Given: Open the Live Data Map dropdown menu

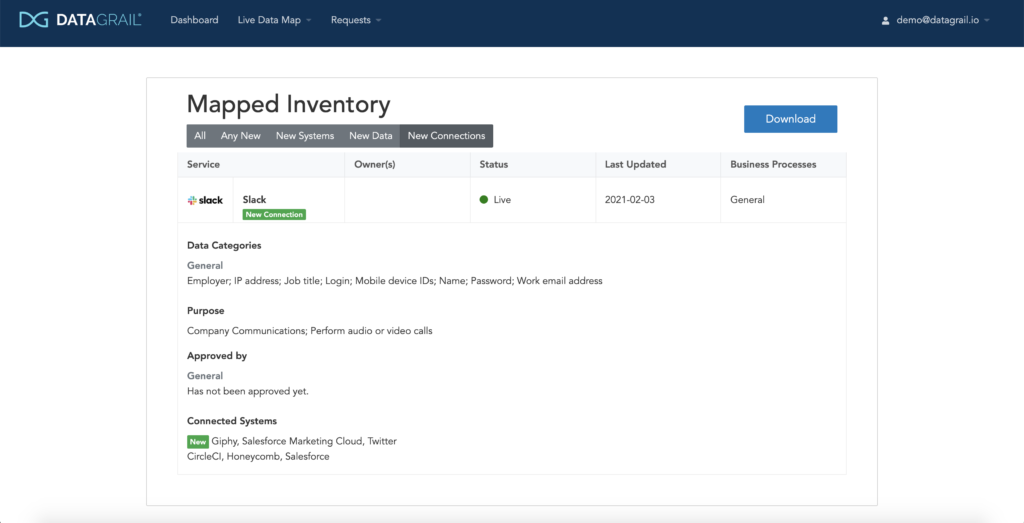Looking at the screenshot, I should point(274,20).
